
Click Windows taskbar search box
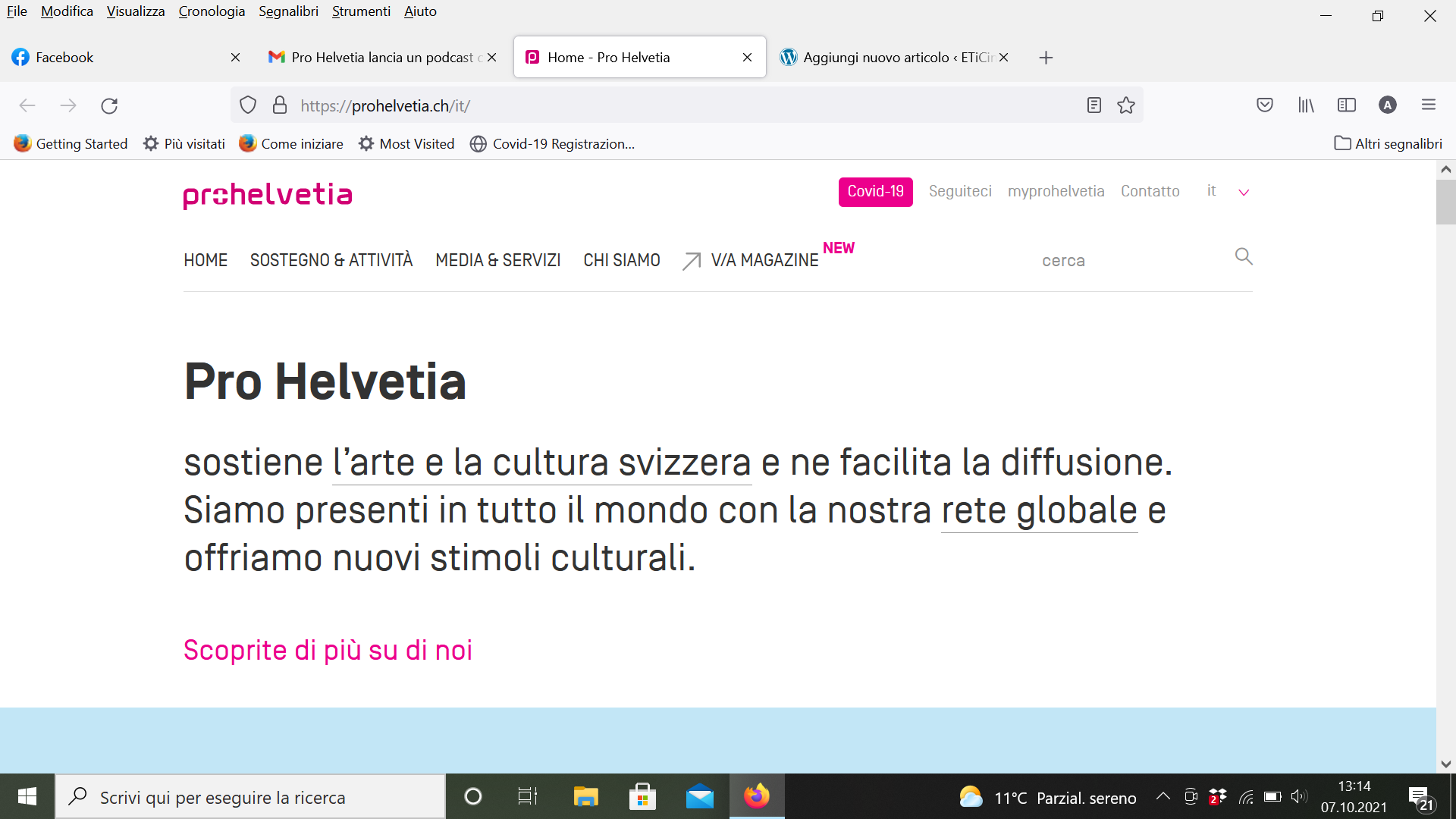(x=250, y=797)
